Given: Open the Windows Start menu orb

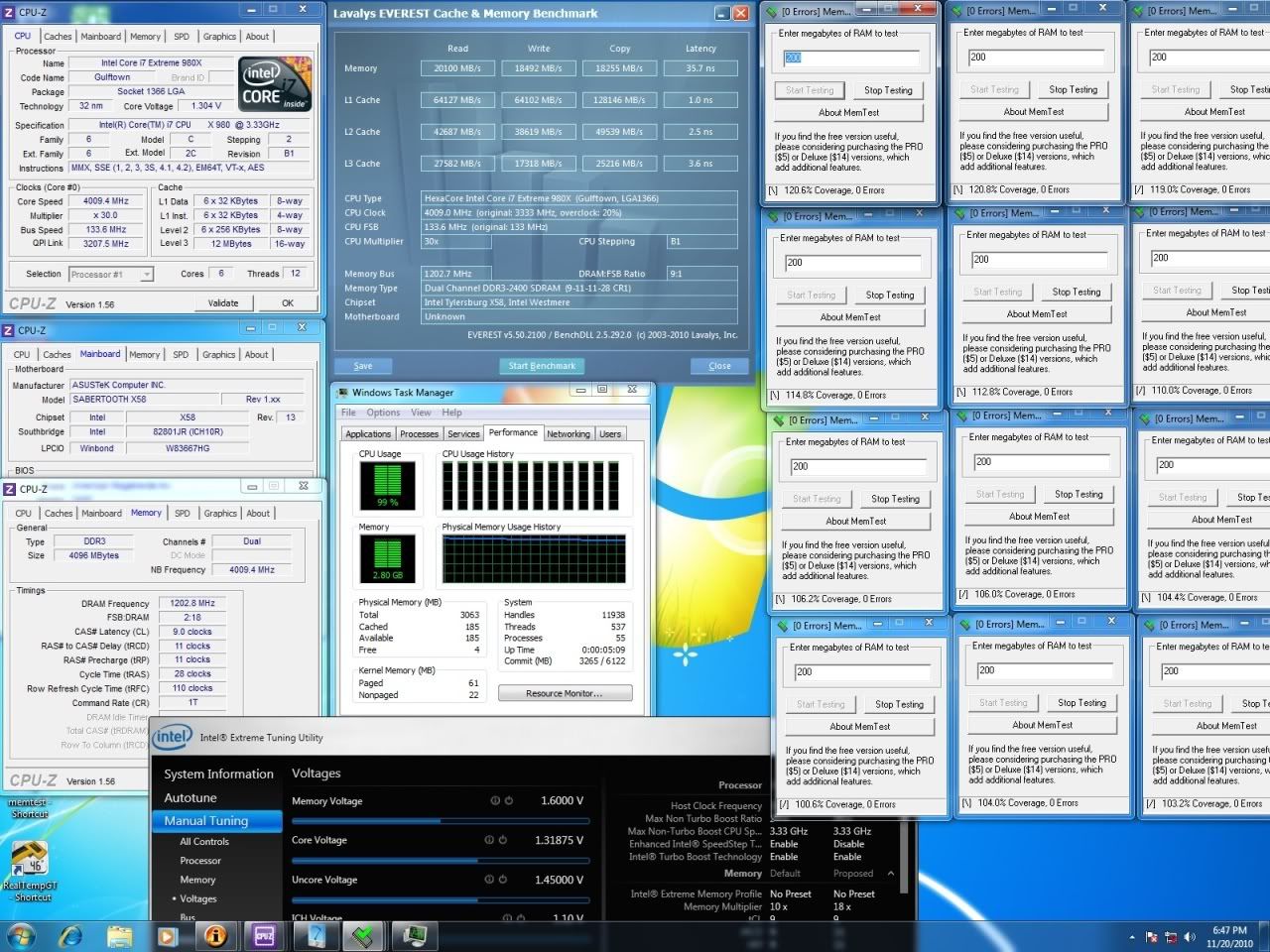Looking at the screenshot, I should 21,935.
